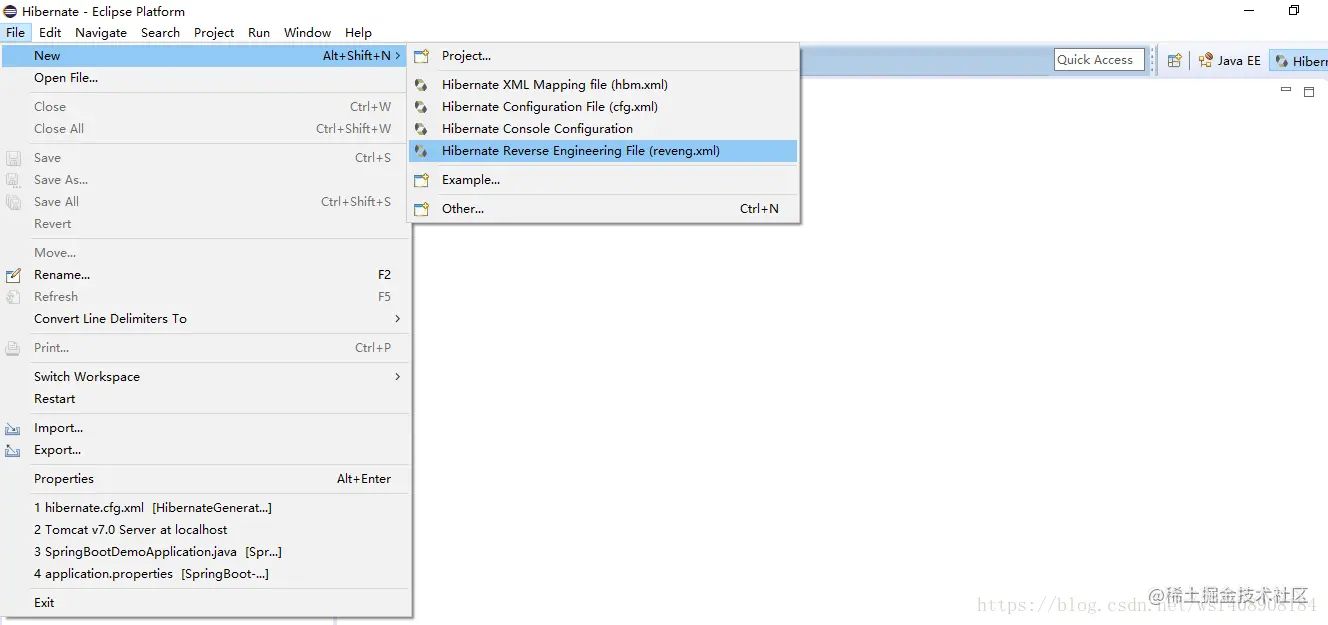Select Project... in the New submenu
1328x625 pixels.
[604, 56]
